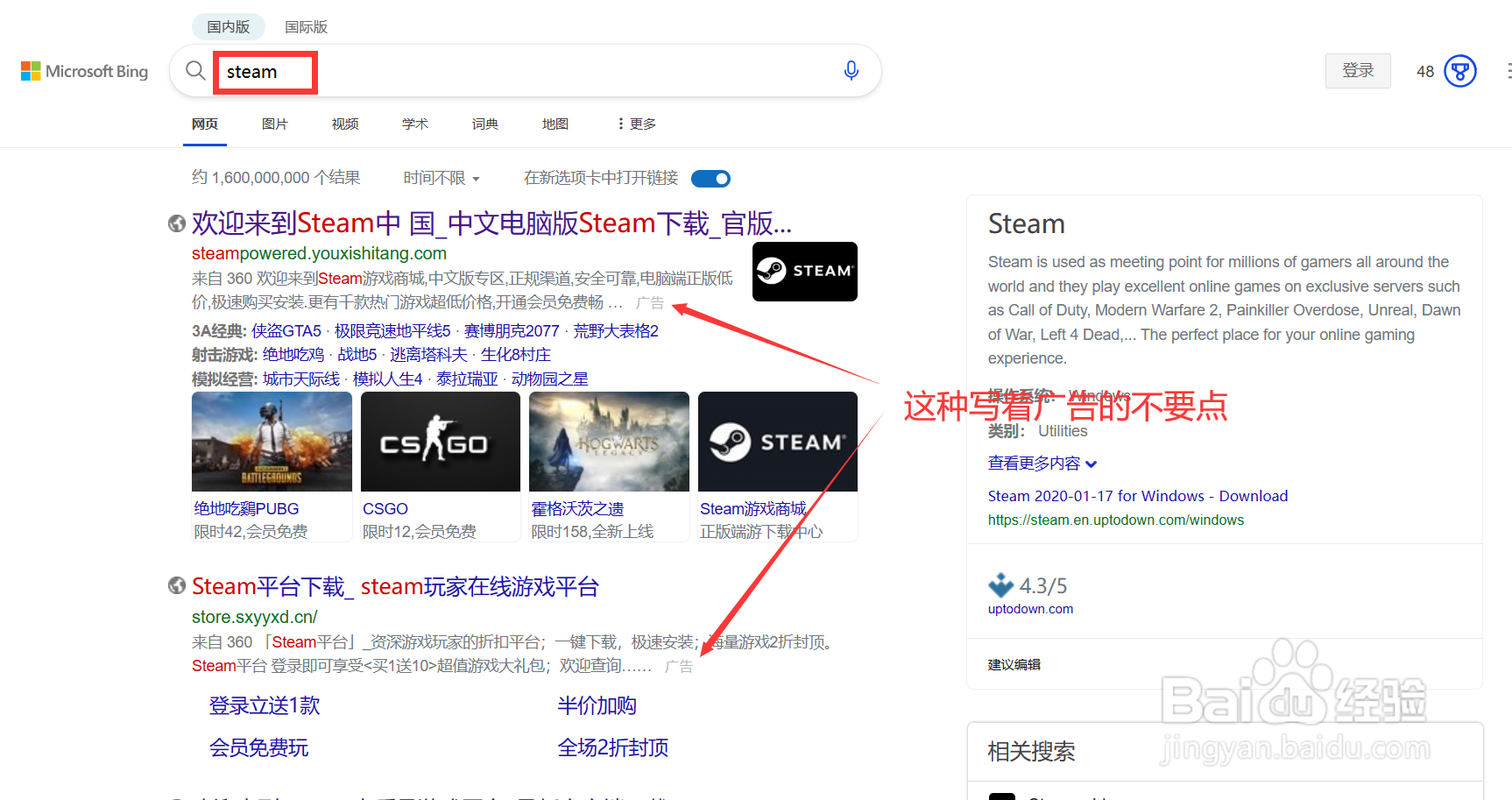1512x800 pixels.
Task: Open the 逃离塔科夫 link
Action: point(428,354)
